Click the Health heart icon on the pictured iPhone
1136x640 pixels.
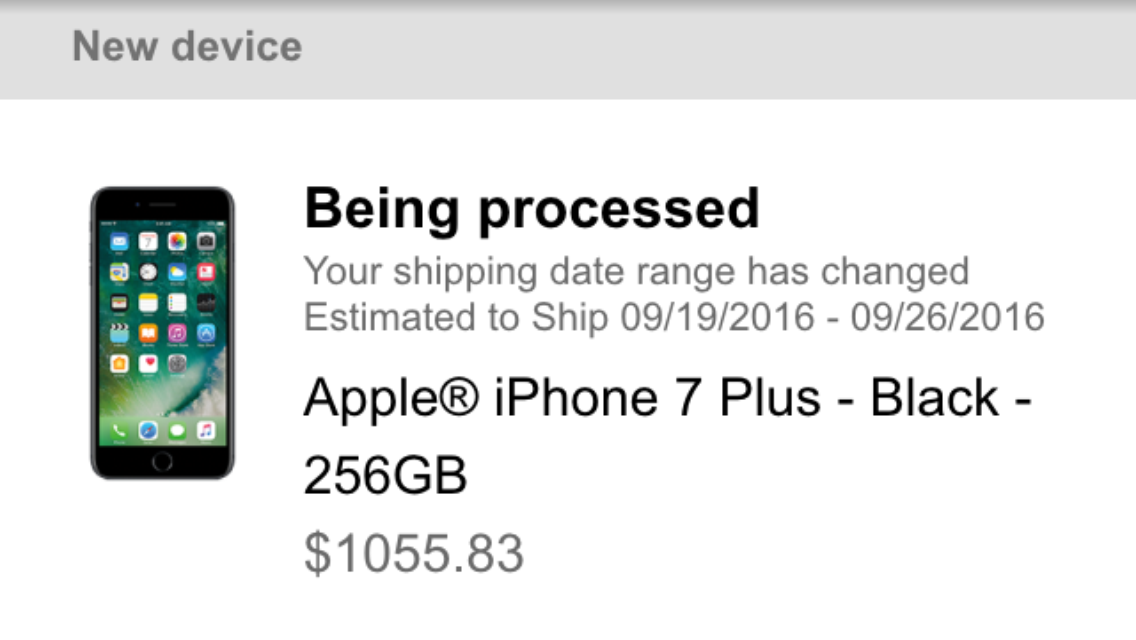pyautogui.click(x=148, y=363)
